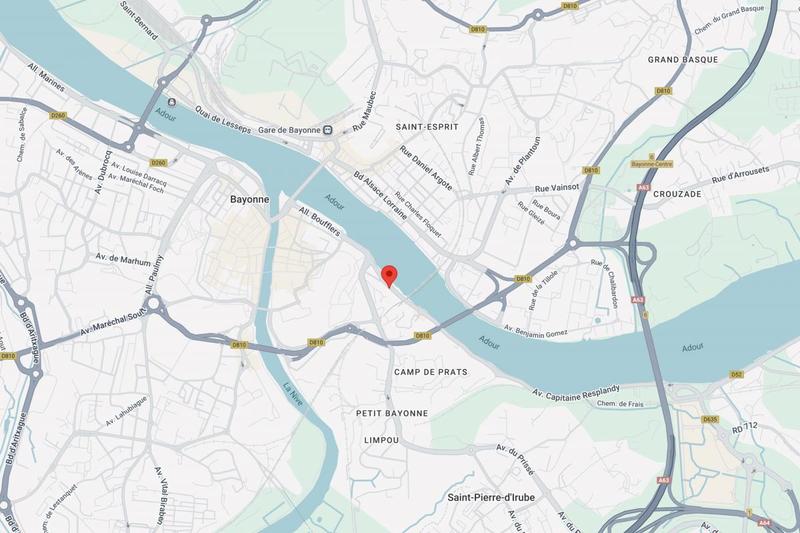The height and width of the screenshot is (533, 800).
Task: Click the Rue Vainsot street label
Action: coord(557,188)
